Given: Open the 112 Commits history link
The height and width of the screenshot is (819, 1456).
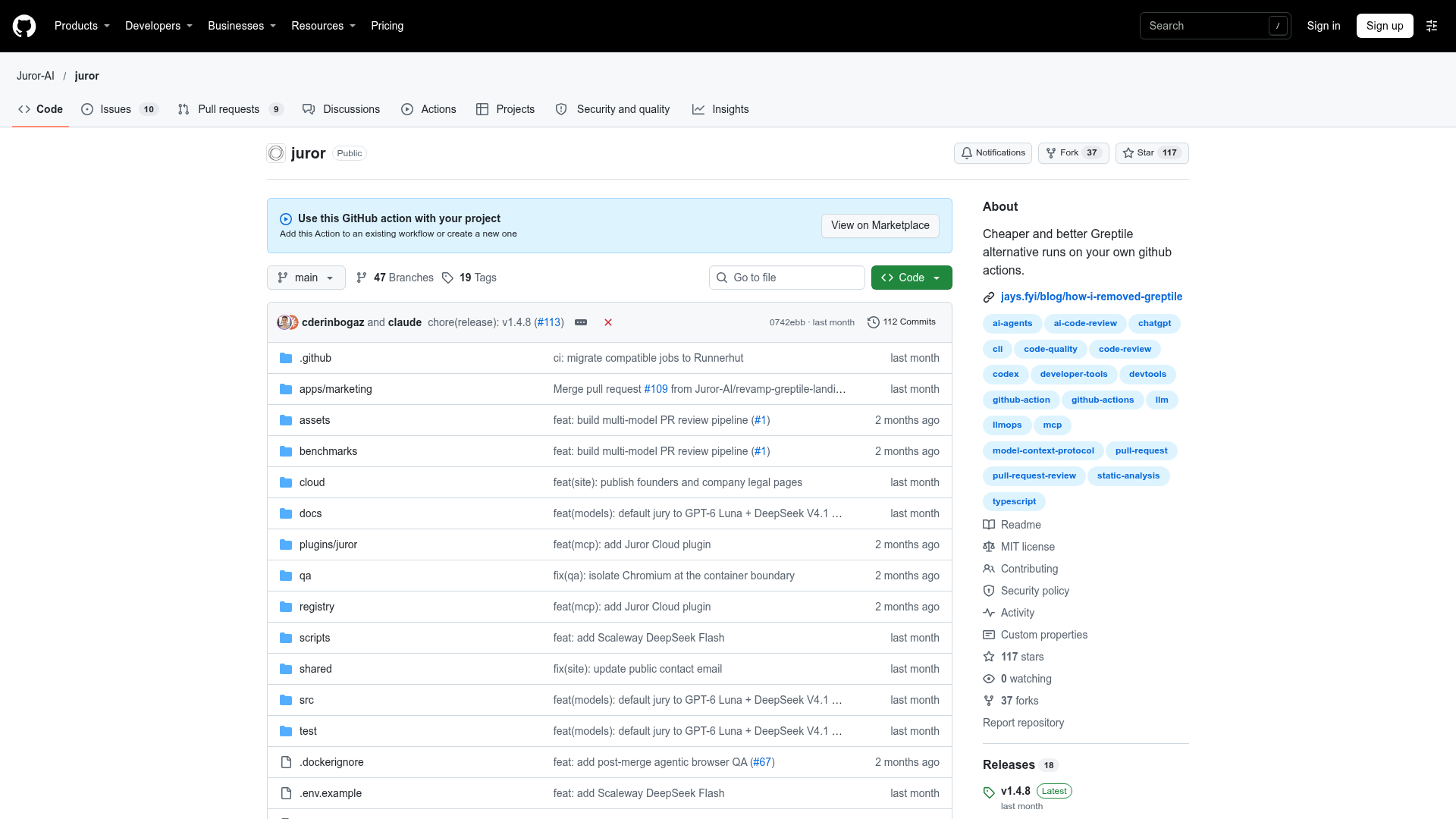Looking at the screenshot, I should pyautogui.click(x=902, y=322).
